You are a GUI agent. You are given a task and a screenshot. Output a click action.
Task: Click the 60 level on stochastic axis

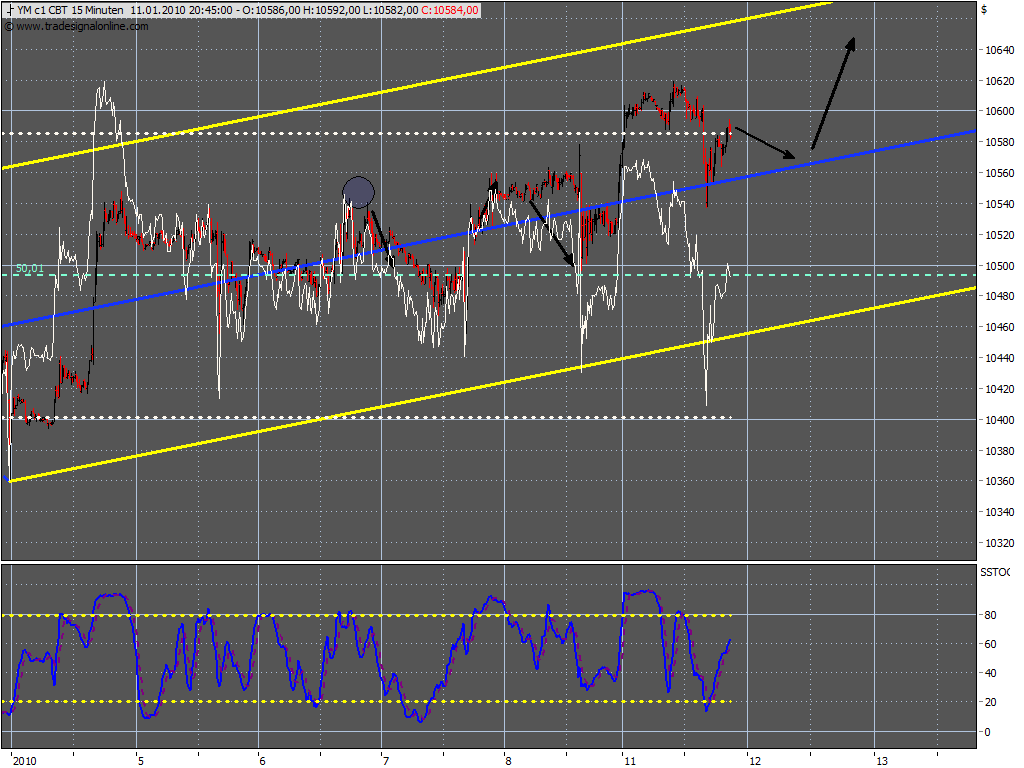pos(991,645)
